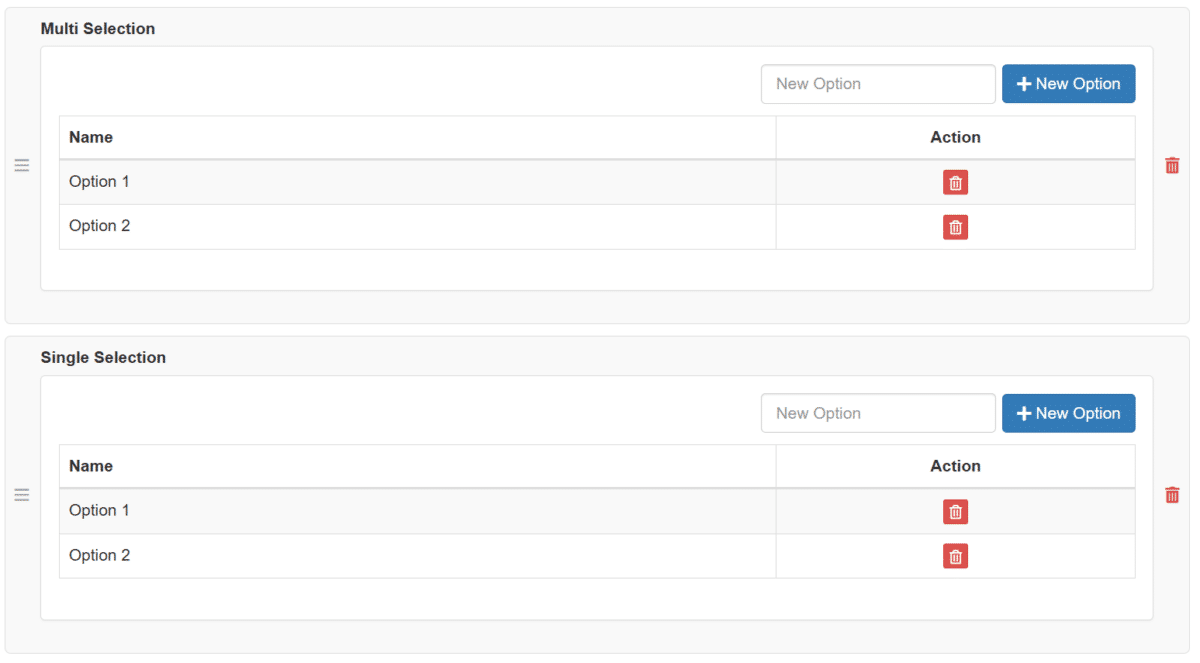Select Option 2 row under Single Selection
The image size is (1200, 663).
tap(597, 556)
